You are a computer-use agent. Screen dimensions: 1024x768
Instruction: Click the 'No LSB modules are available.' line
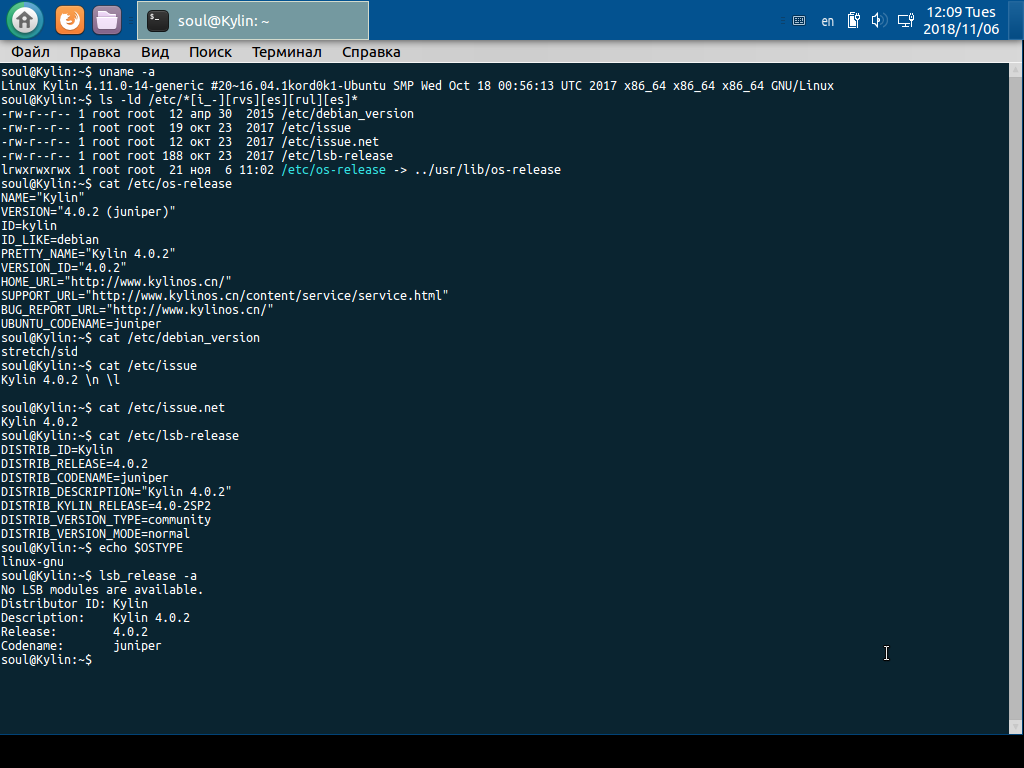[102, 590]
